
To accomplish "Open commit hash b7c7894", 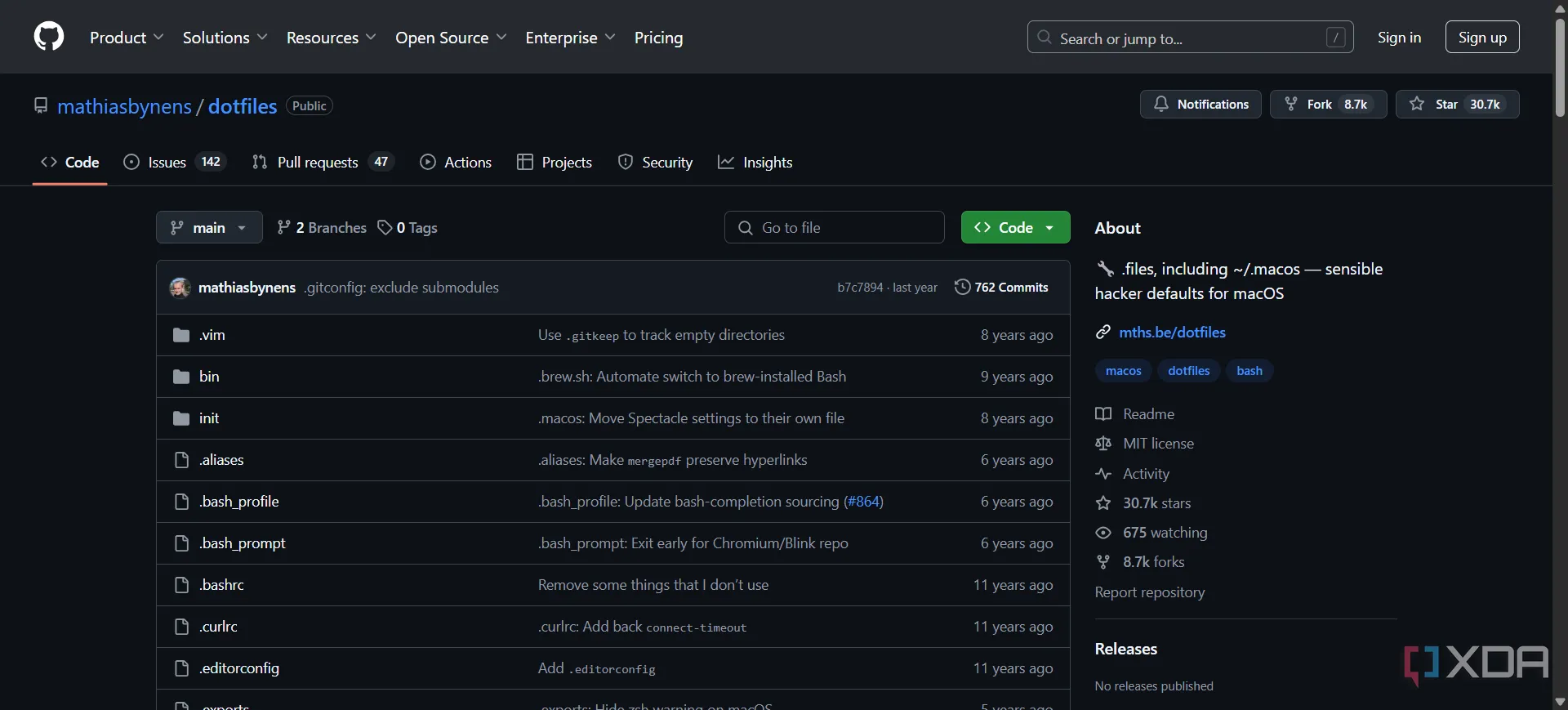I will [x=860, y=288].
